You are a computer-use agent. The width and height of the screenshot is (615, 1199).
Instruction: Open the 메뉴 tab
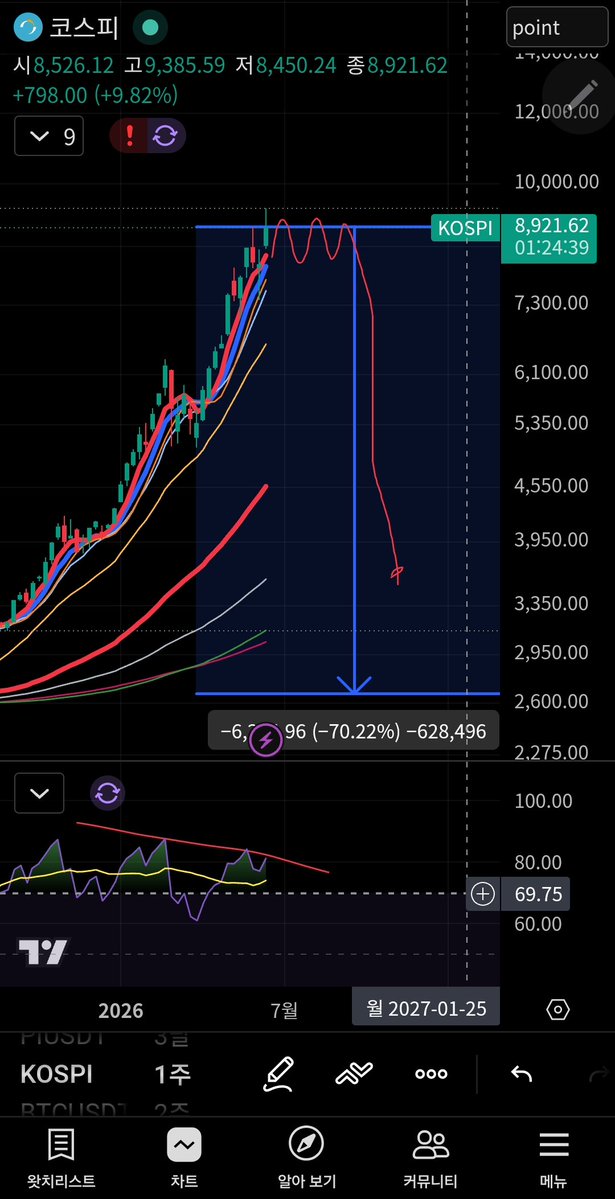pos(554,1158)
